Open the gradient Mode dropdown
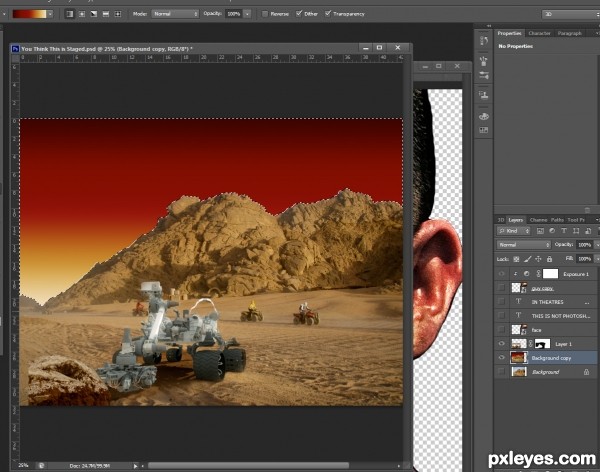 coord(176,14)
